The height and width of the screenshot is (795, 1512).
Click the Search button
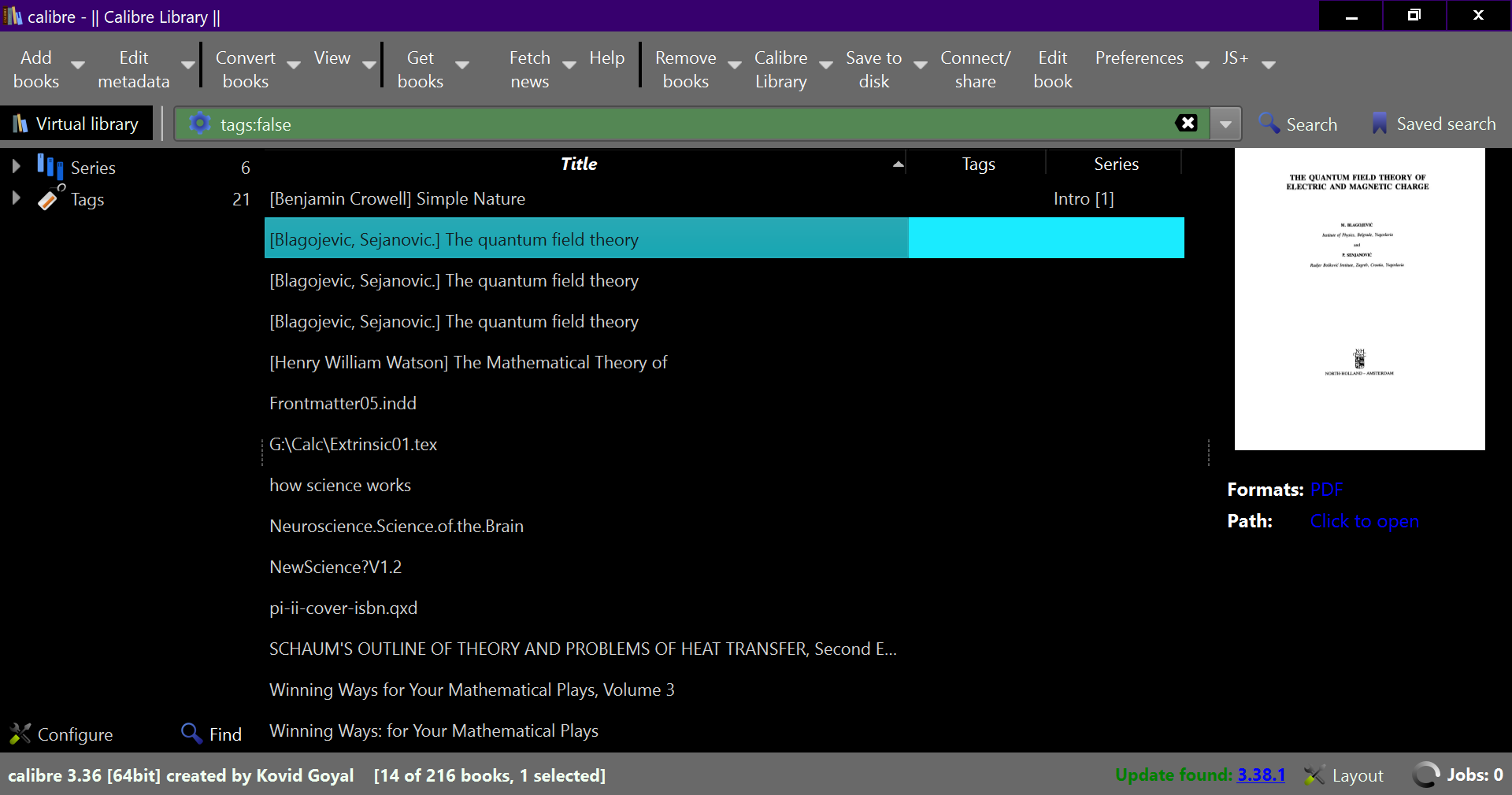1298,124
